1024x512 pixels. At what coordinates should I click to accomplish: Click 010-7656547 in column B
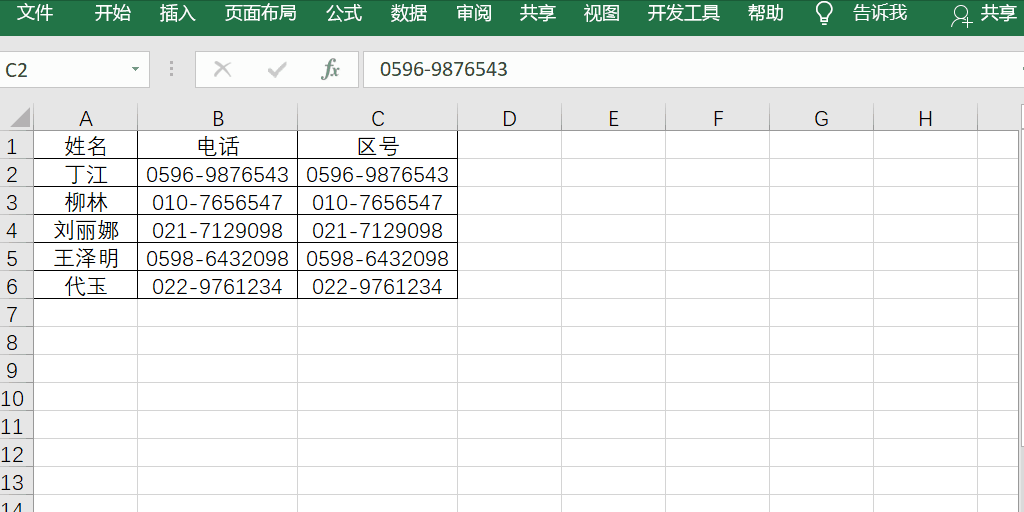[217, 201]
